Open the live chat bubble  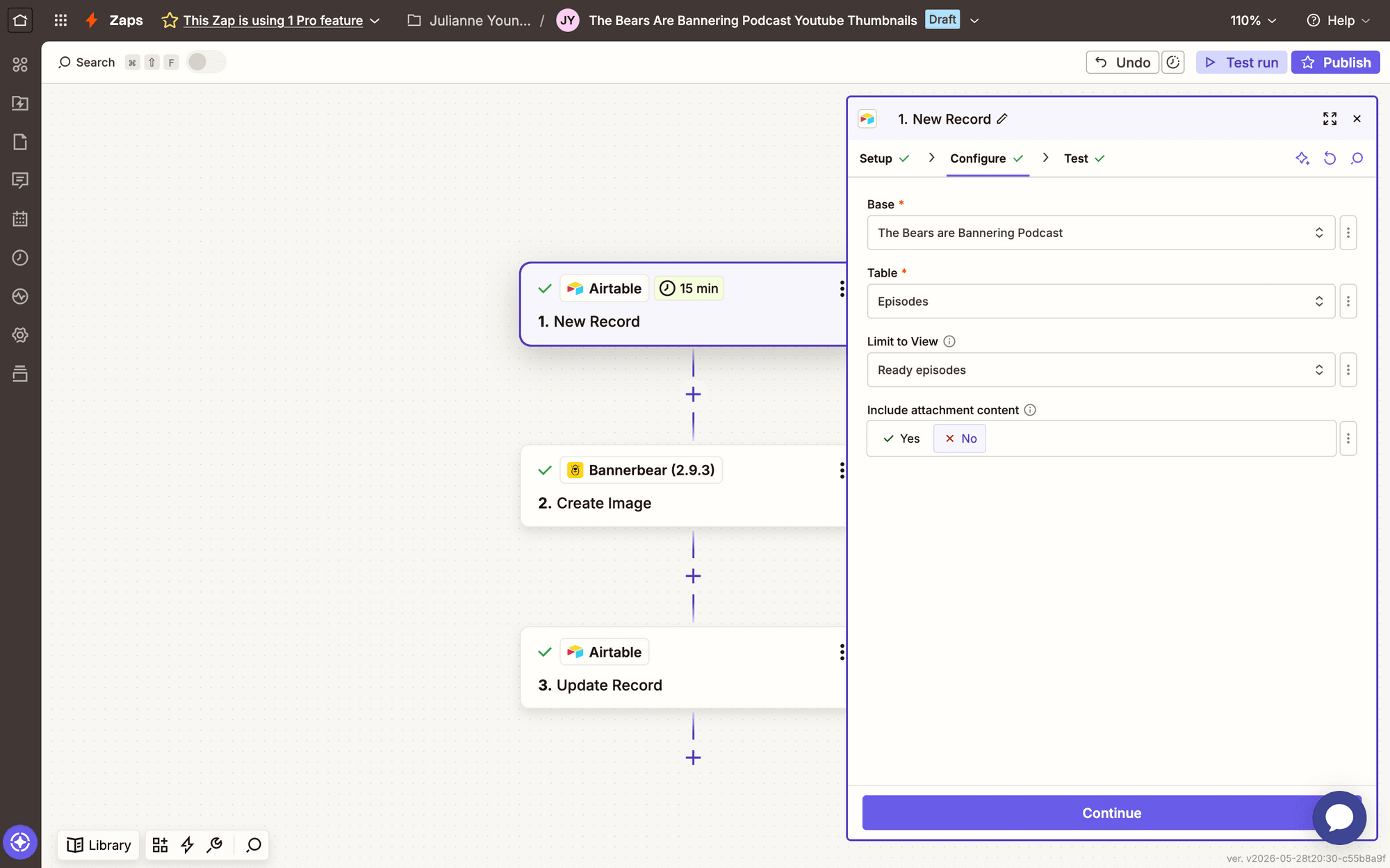(x=1339, y=817)
